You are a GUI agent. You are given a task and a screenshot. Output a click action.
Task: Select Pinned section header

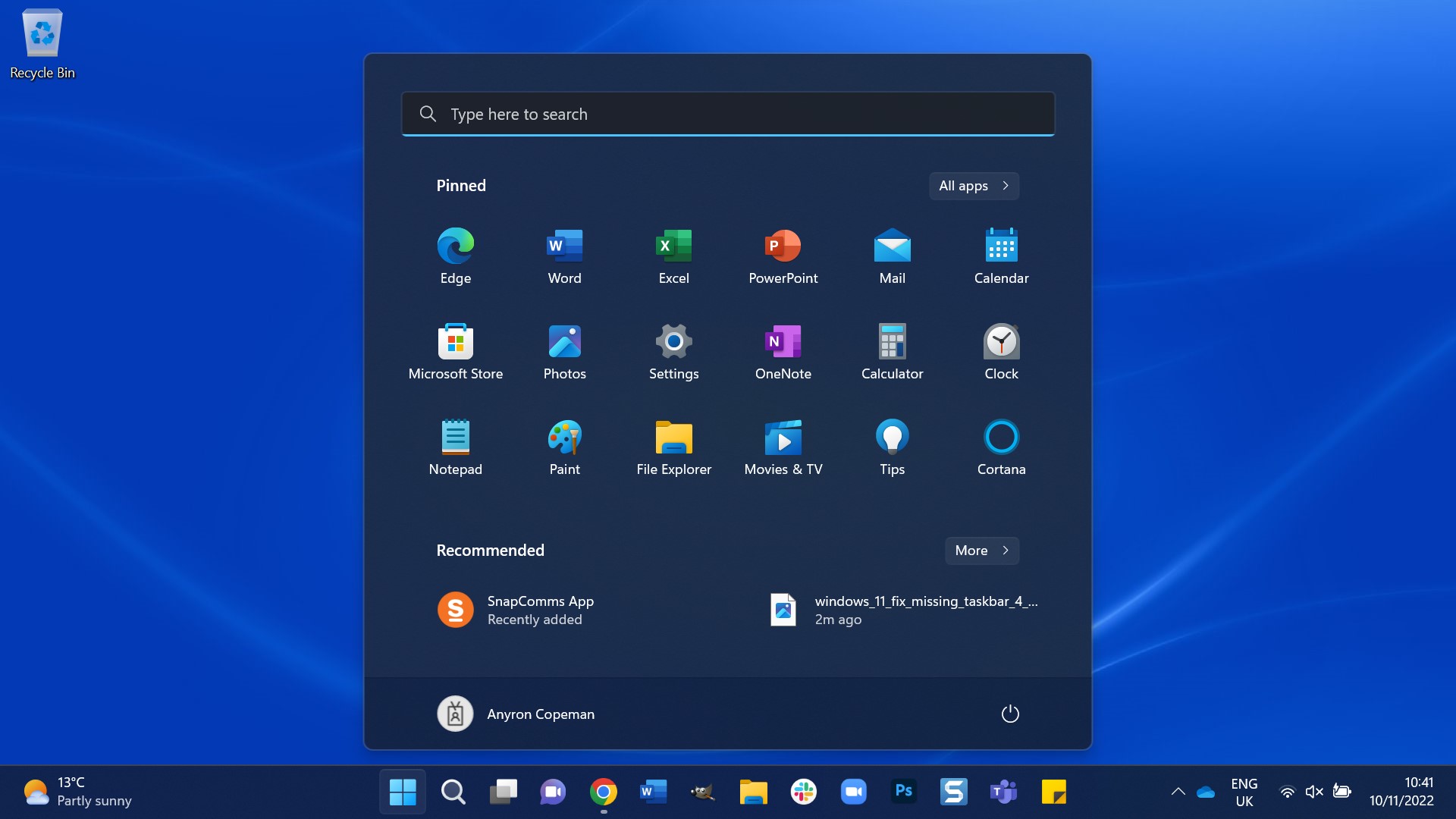coord(461,184)
